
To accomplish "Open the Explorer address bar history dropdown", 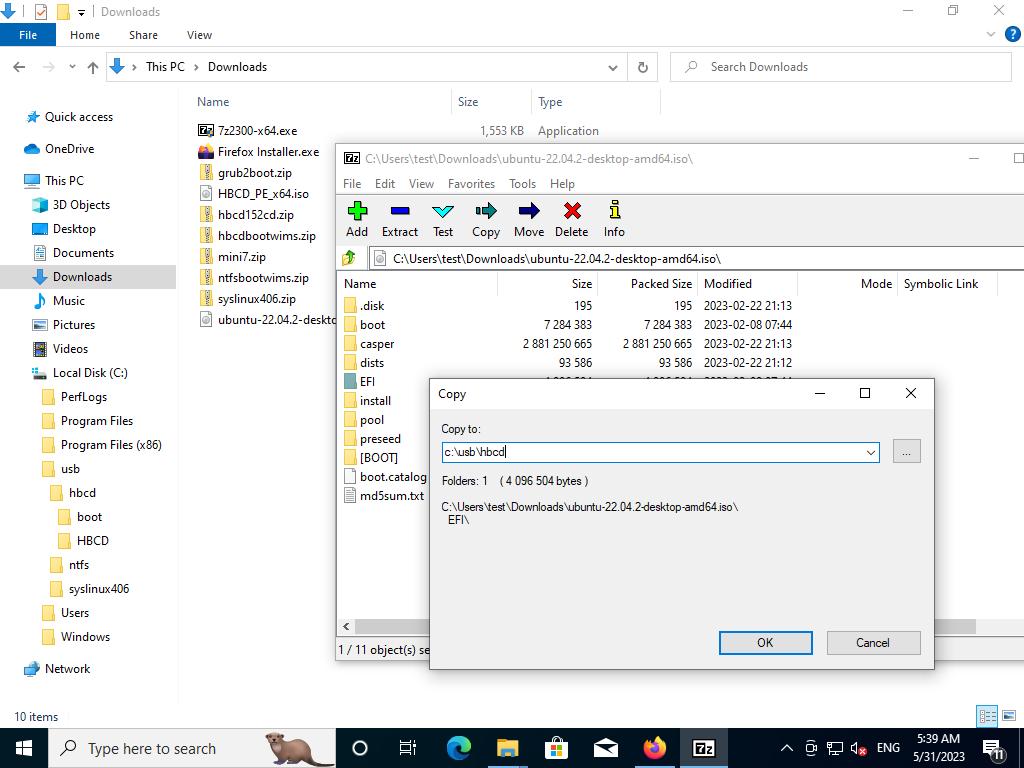I will click(612, 67).
